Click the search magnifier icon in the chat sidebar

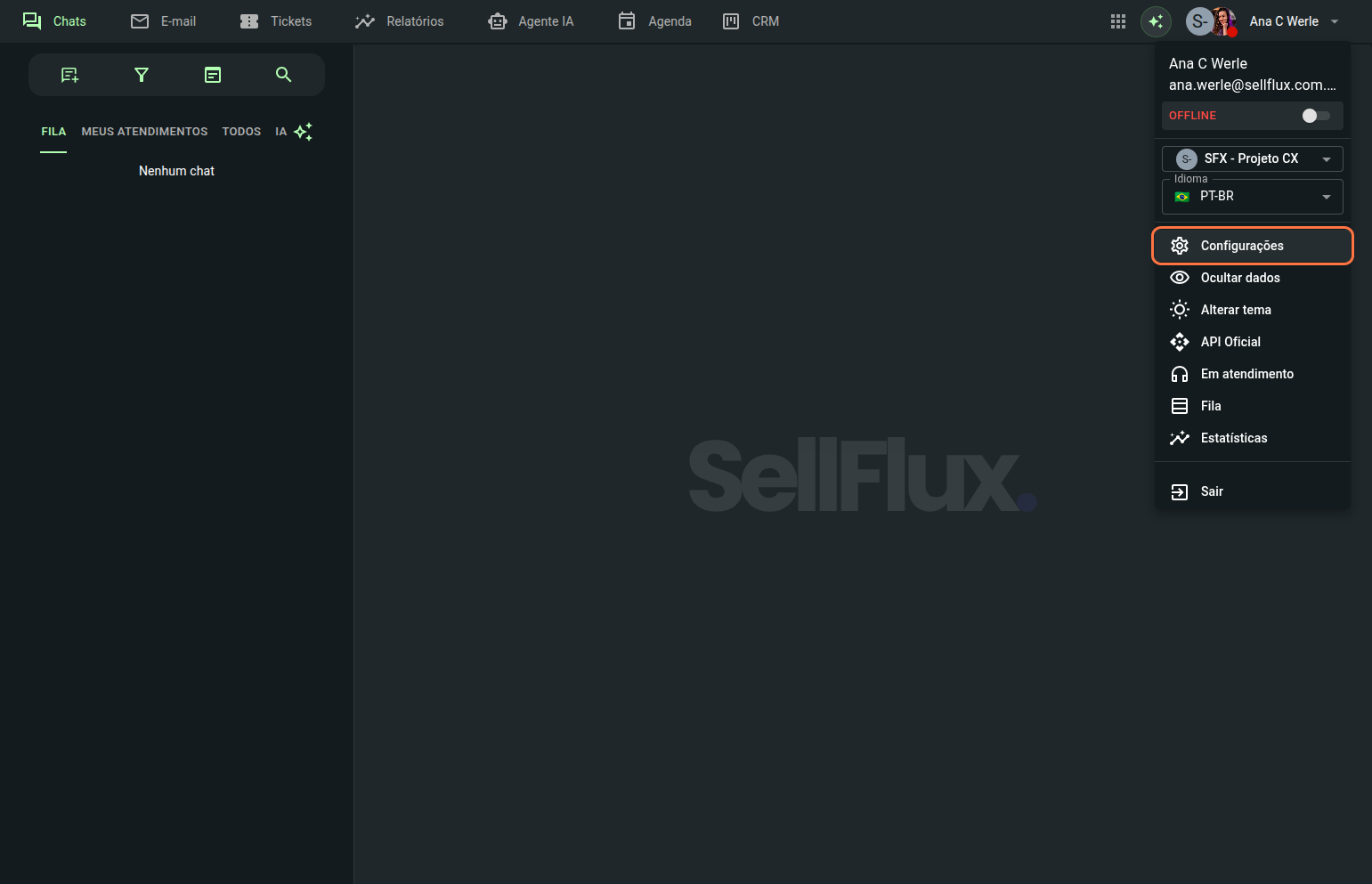coord(283,75)
